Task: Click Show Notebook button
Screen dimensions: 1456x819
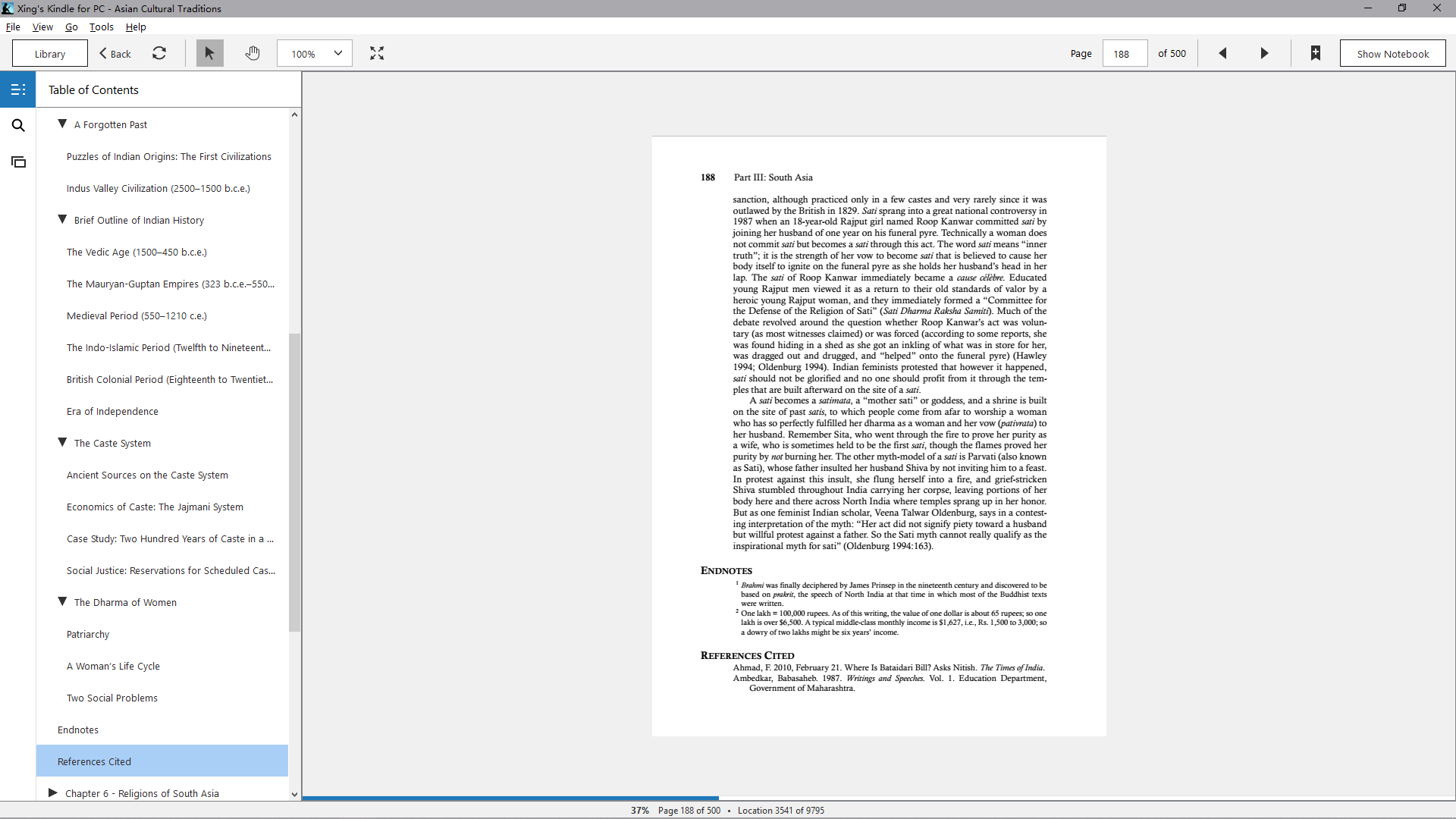Action: click(x=1392, y=53)
